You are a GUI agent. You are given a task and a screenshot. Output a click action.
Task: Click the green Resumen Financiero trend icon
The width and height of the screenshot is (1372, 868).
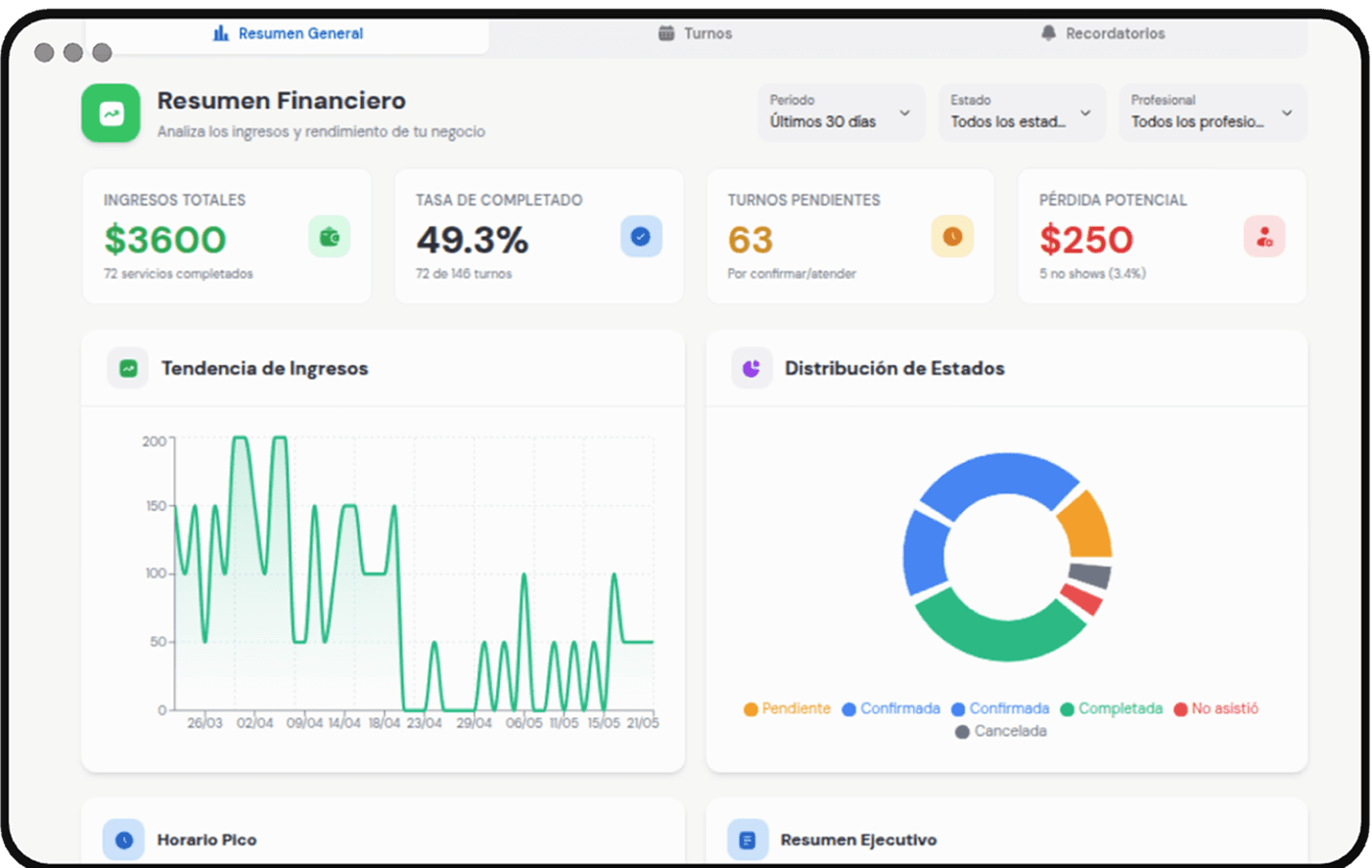point(111,114)
